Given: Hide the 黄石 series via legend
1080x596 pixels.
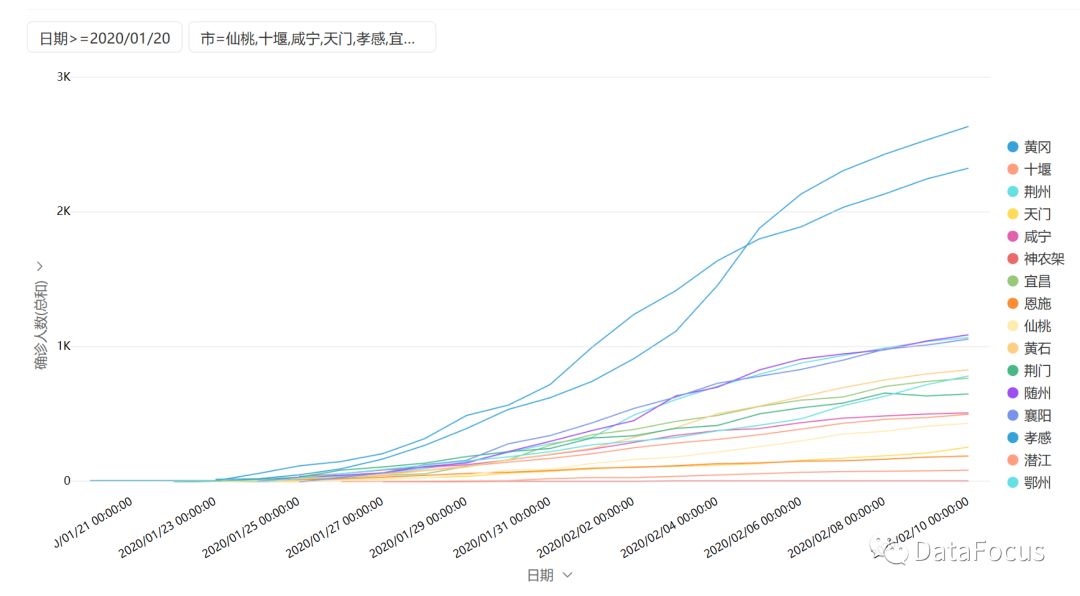Looking at the screenshot, I should [x=1037, y=348].
